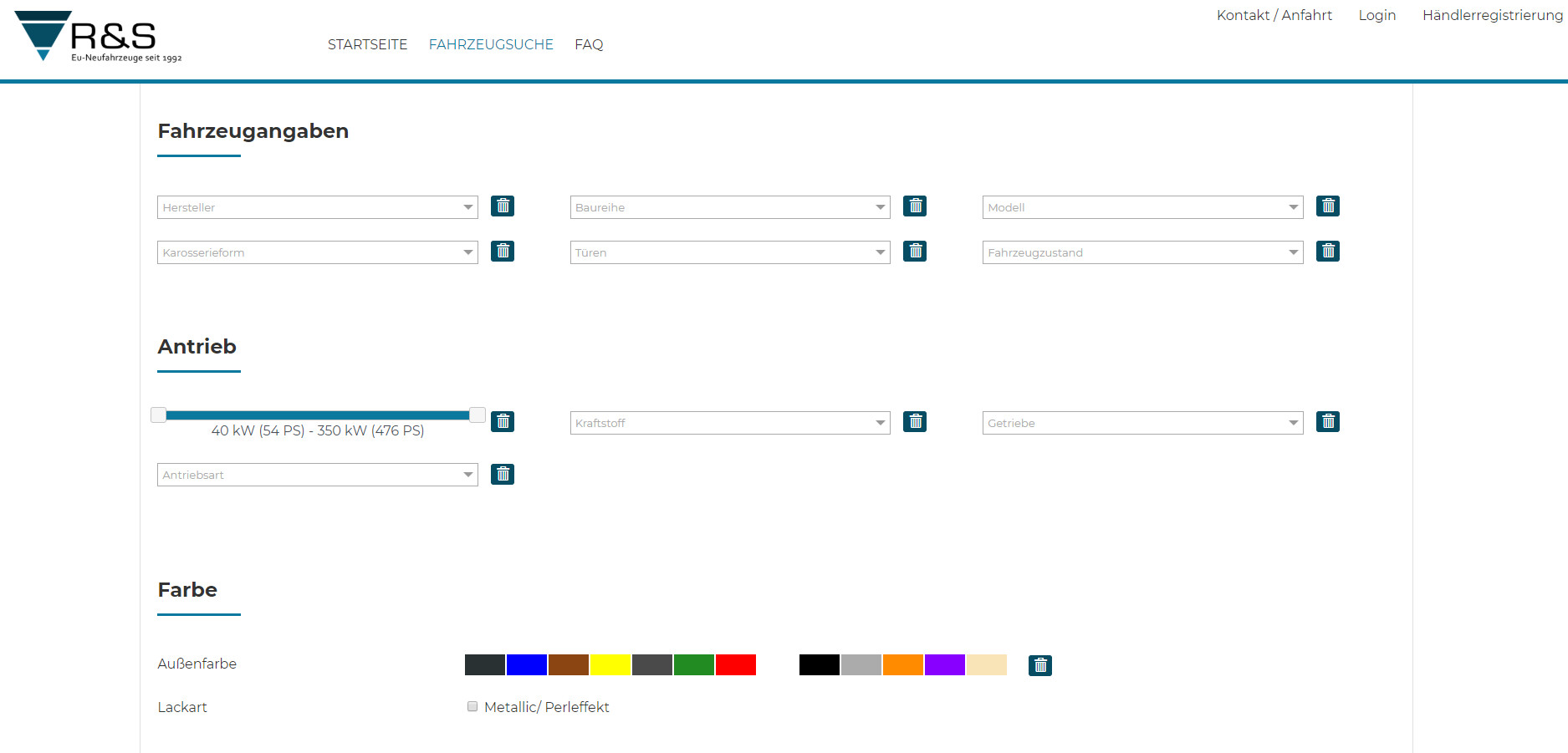Enable the Metallic/Perleffekt checkbox
1568x753 pixels.
click(x=472, y=707)
